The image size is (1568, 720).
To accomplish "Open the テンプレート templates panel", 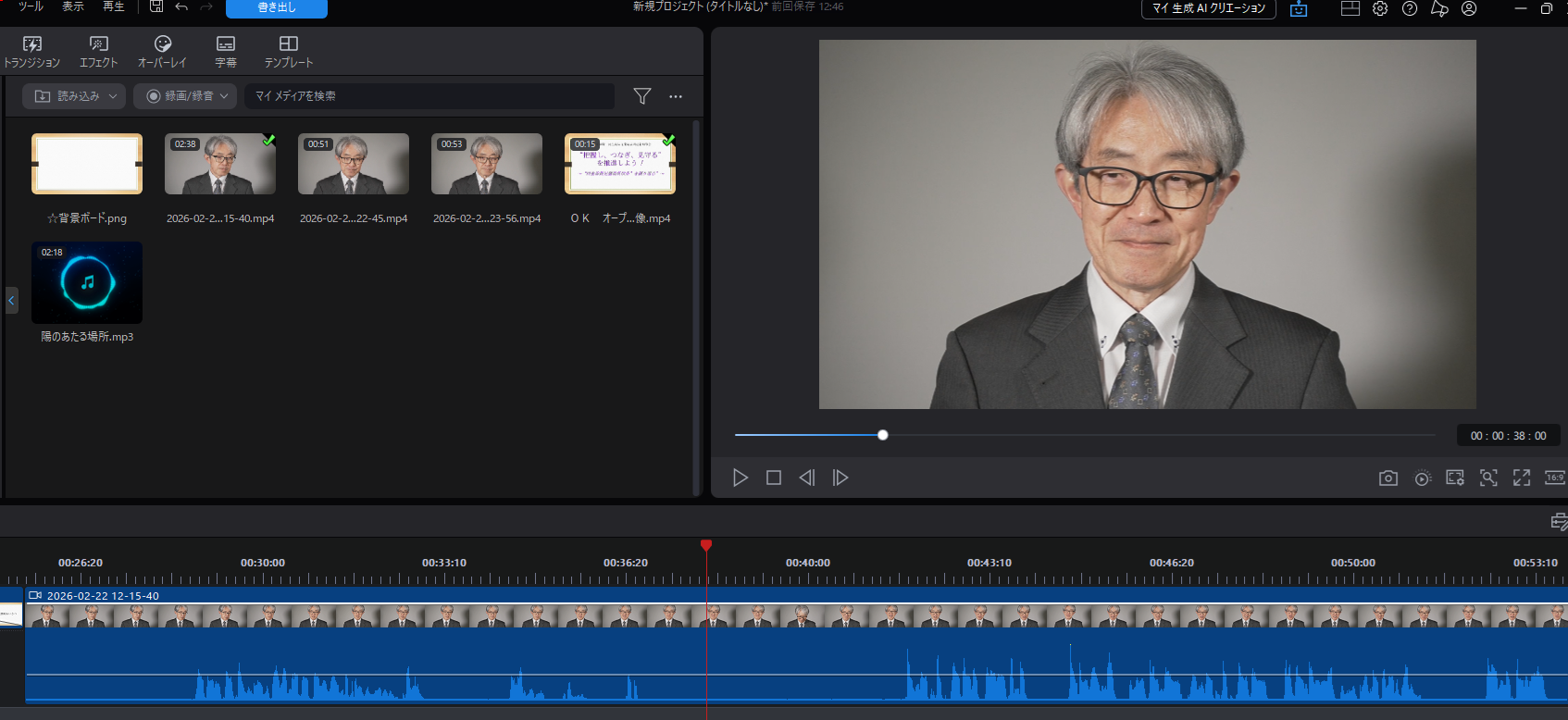I will [x=288, y=52].
